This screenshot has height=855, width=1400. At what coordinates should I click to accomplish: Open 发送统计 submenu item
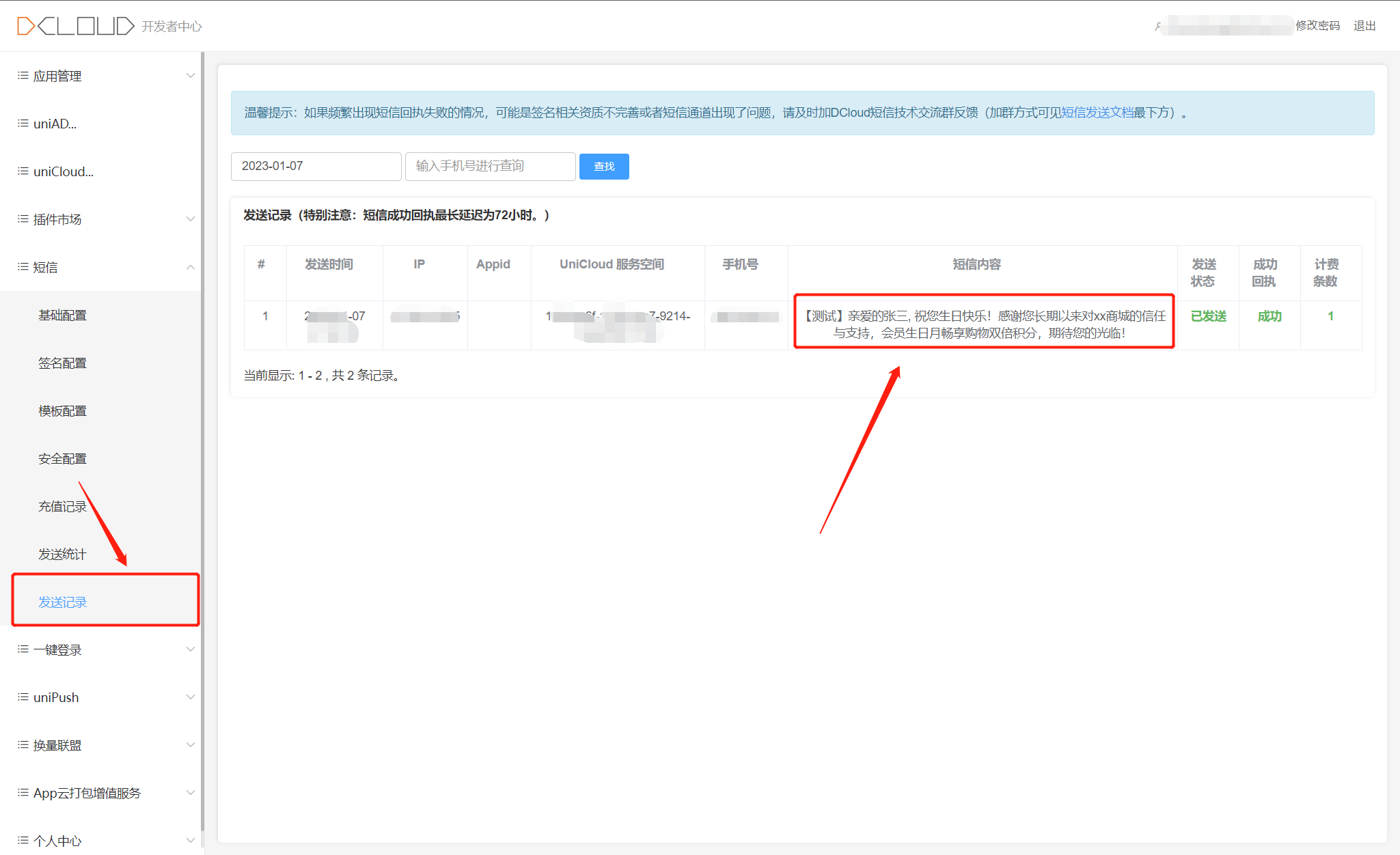(62, 554)
